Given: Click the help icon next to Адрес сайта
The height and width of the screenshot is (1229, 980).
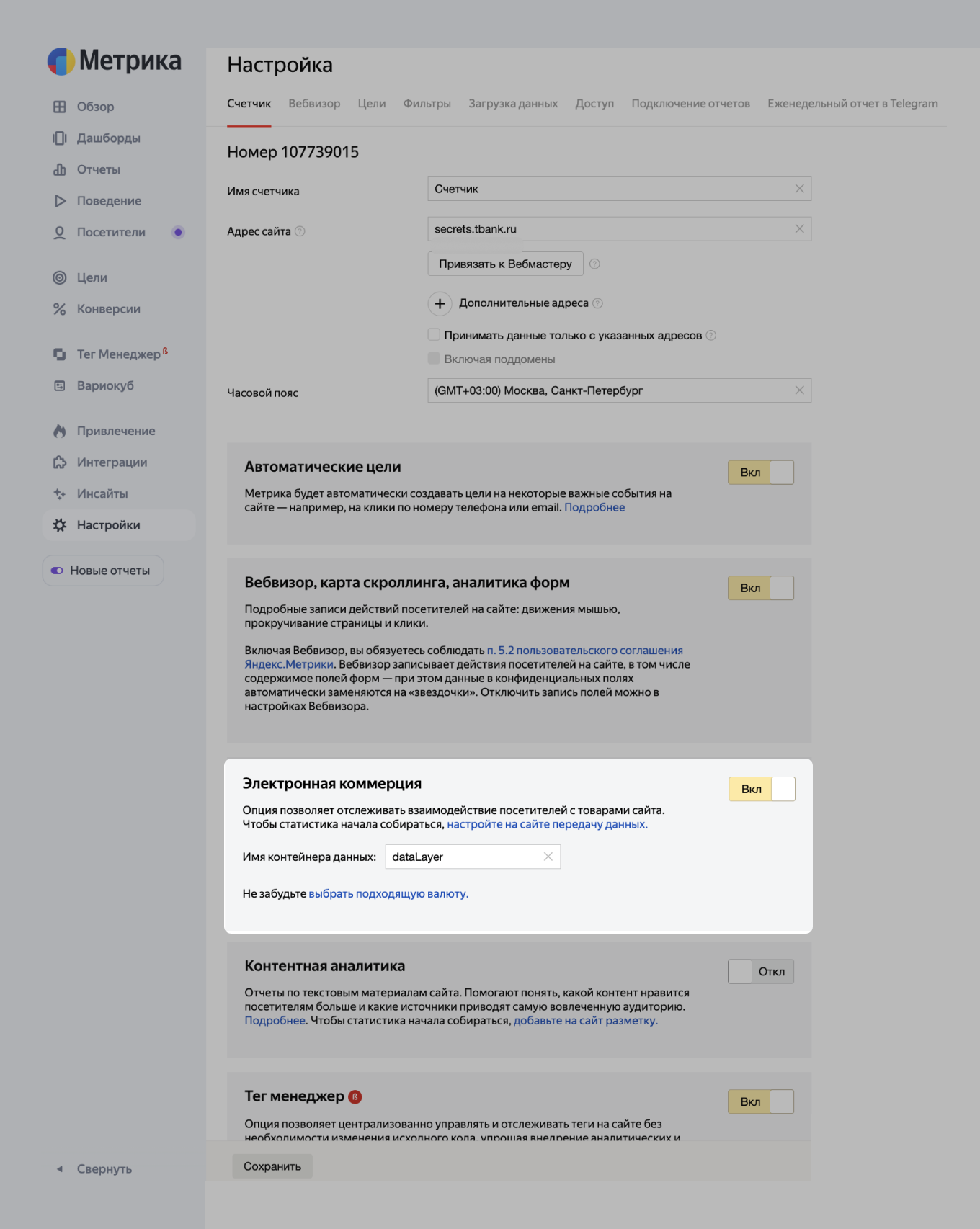Looking at the screenshot, I should tap(300, 231).
